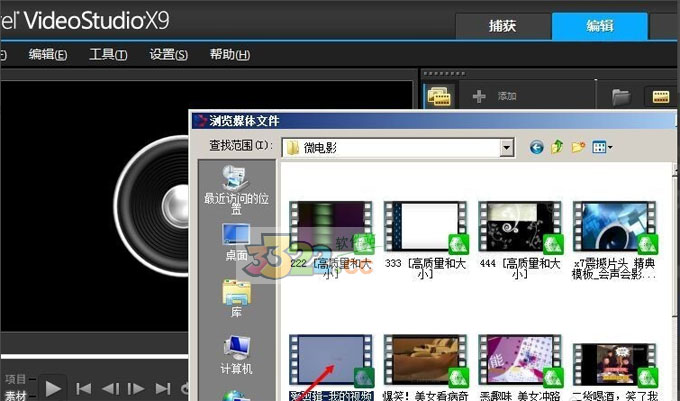Jump to start of clip button
This screenshot has width=680, height=401.
83,389
